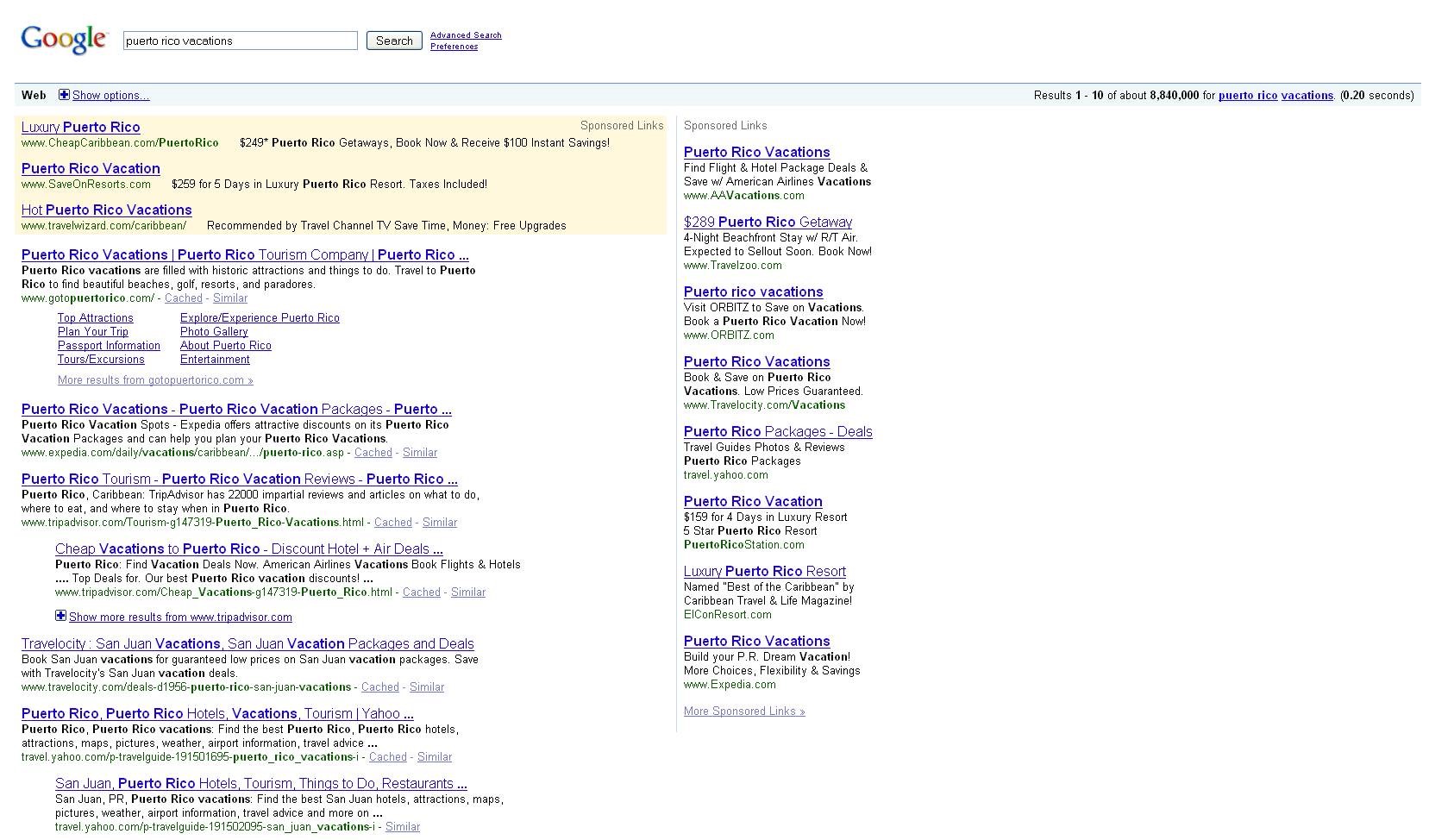
Task: Open Top Attractions sitelink
Action: click(96, 318)
